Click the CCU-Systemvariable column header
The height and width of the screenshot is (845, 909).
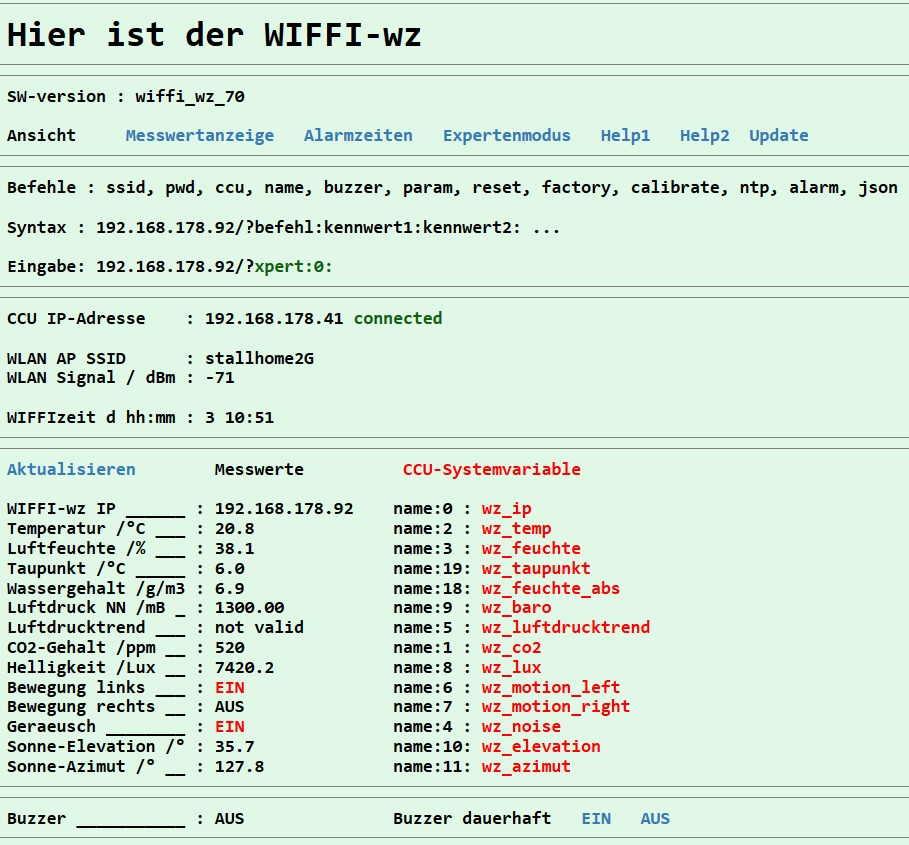492,469
